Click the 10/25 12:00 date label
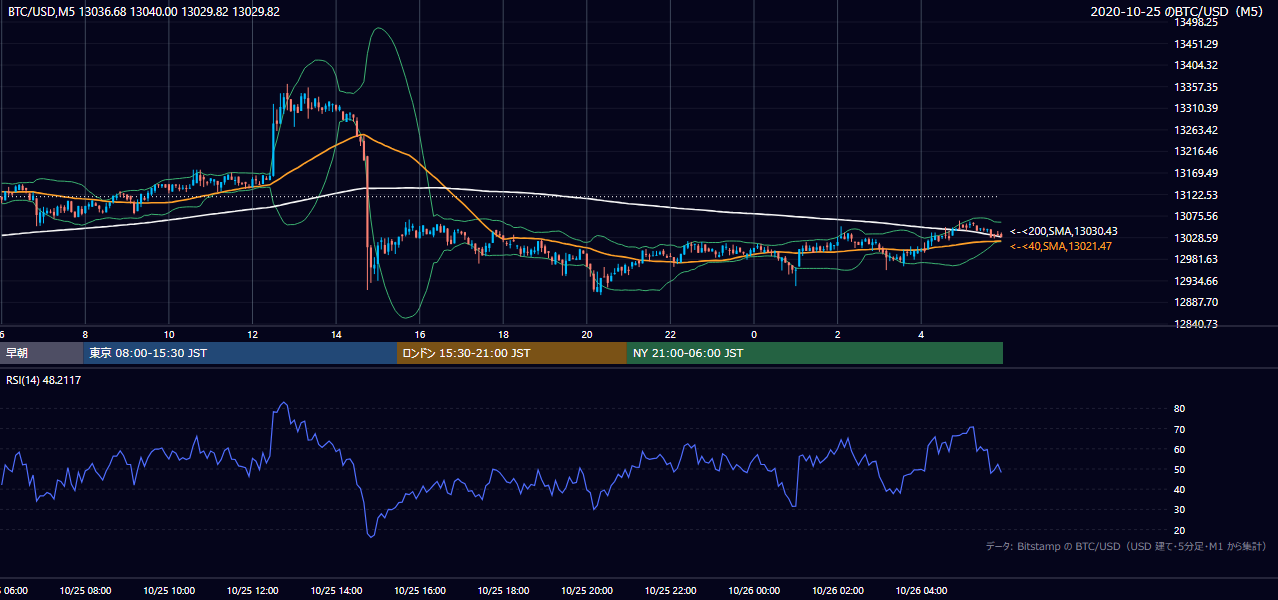The image size is (1278, 600). tap(252, 591)
